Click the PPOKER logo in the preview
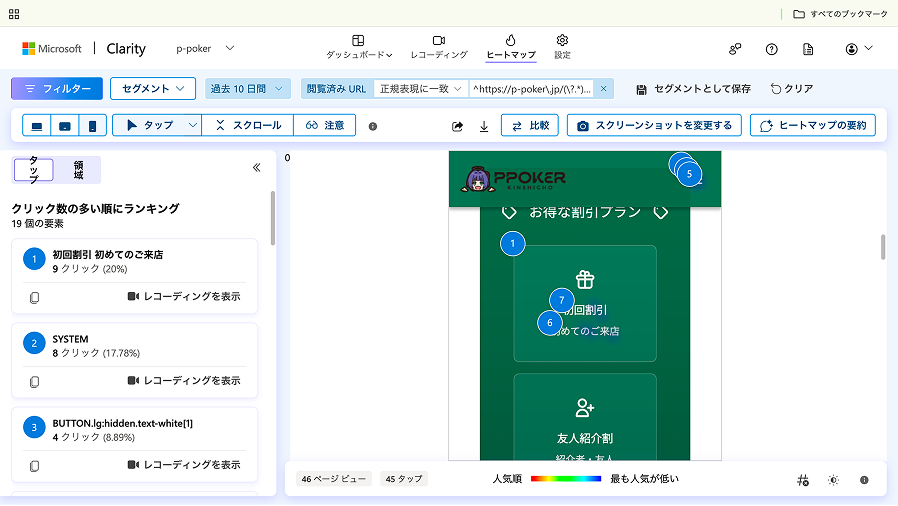 click(x=514, y=179)
